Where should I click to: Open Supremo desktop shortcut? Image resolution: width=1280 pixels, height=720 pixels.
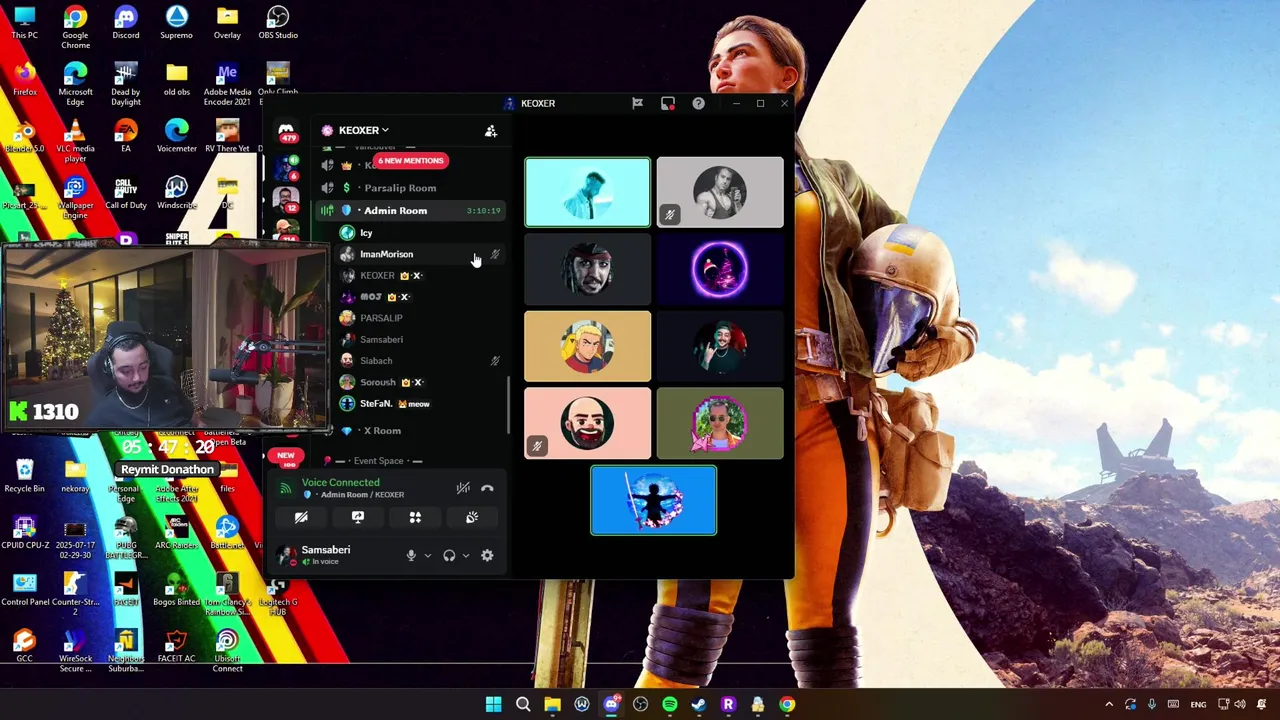pos(176,23)
